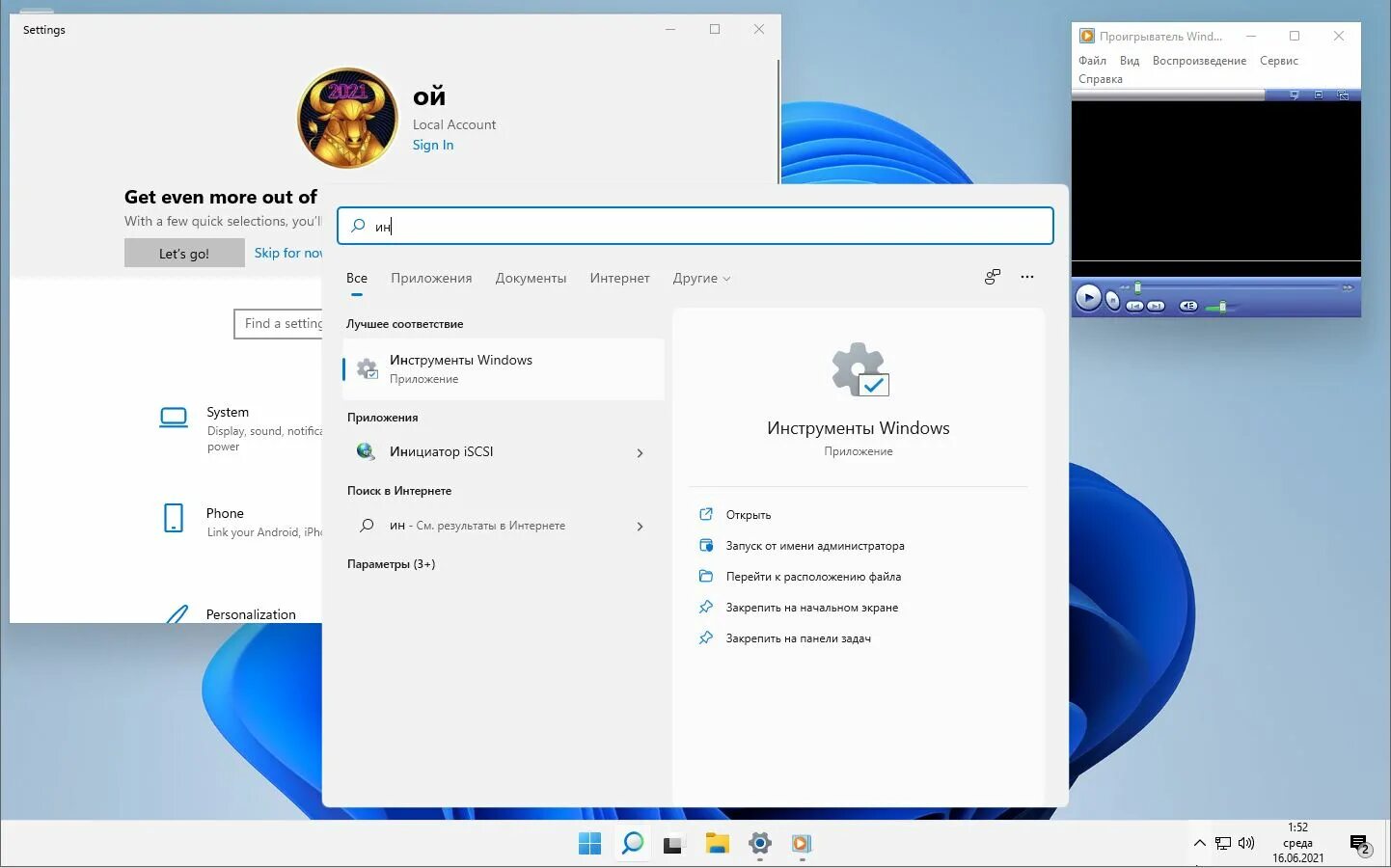Mute sound in the media player

(1188, 306)
